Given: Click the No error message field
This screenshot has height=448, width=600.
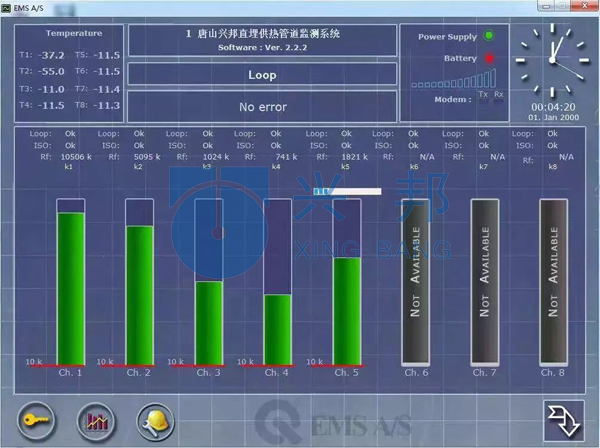Looking at the screenshot, I should (262, 107).
